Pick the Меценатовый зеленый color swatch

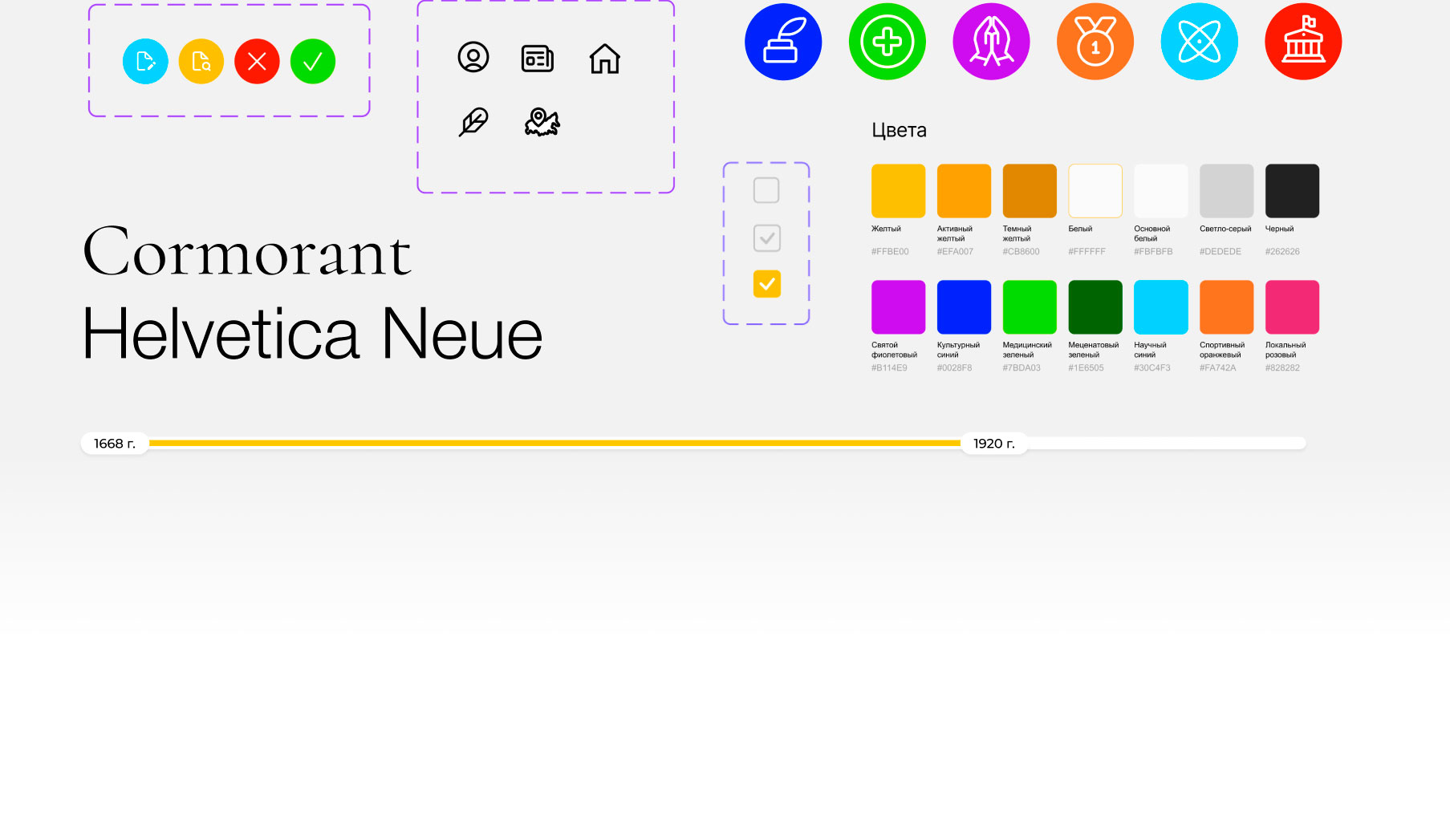click(1095, 307)
